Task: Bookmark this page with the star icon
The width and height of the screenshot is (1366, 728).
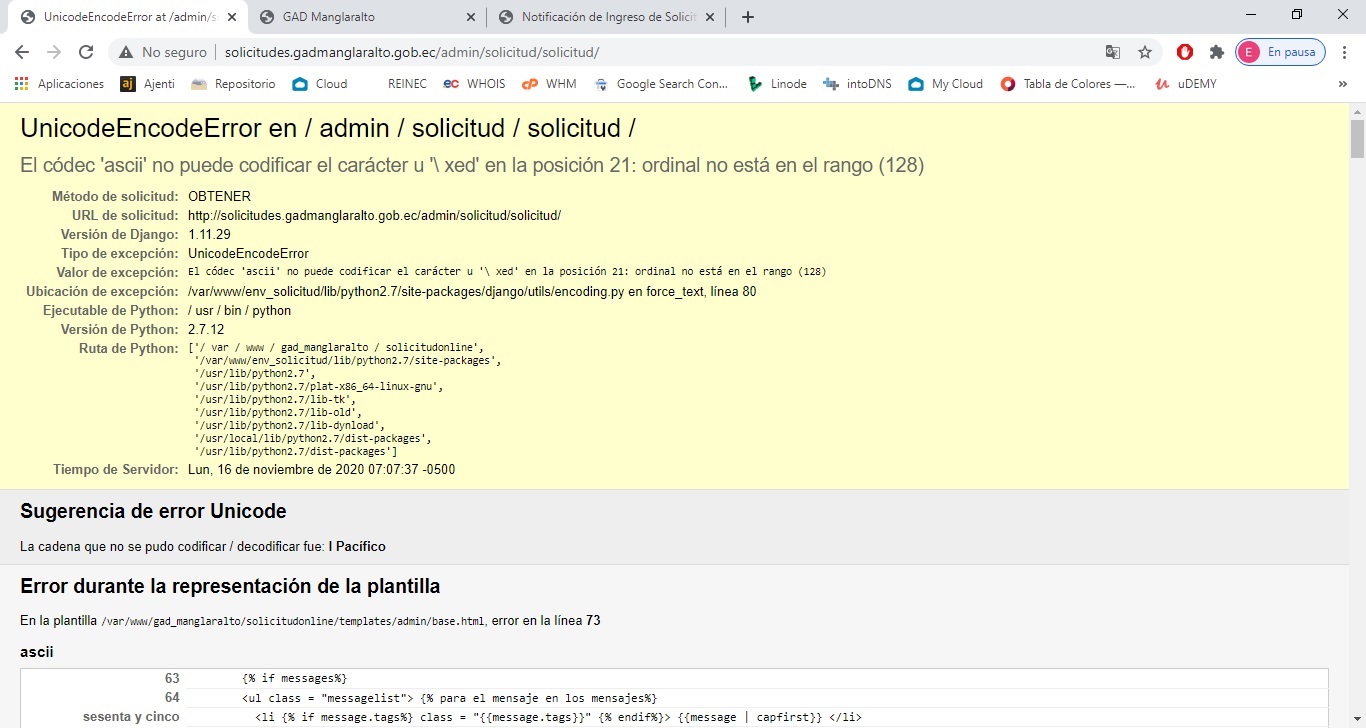Action: point(1145,52)
